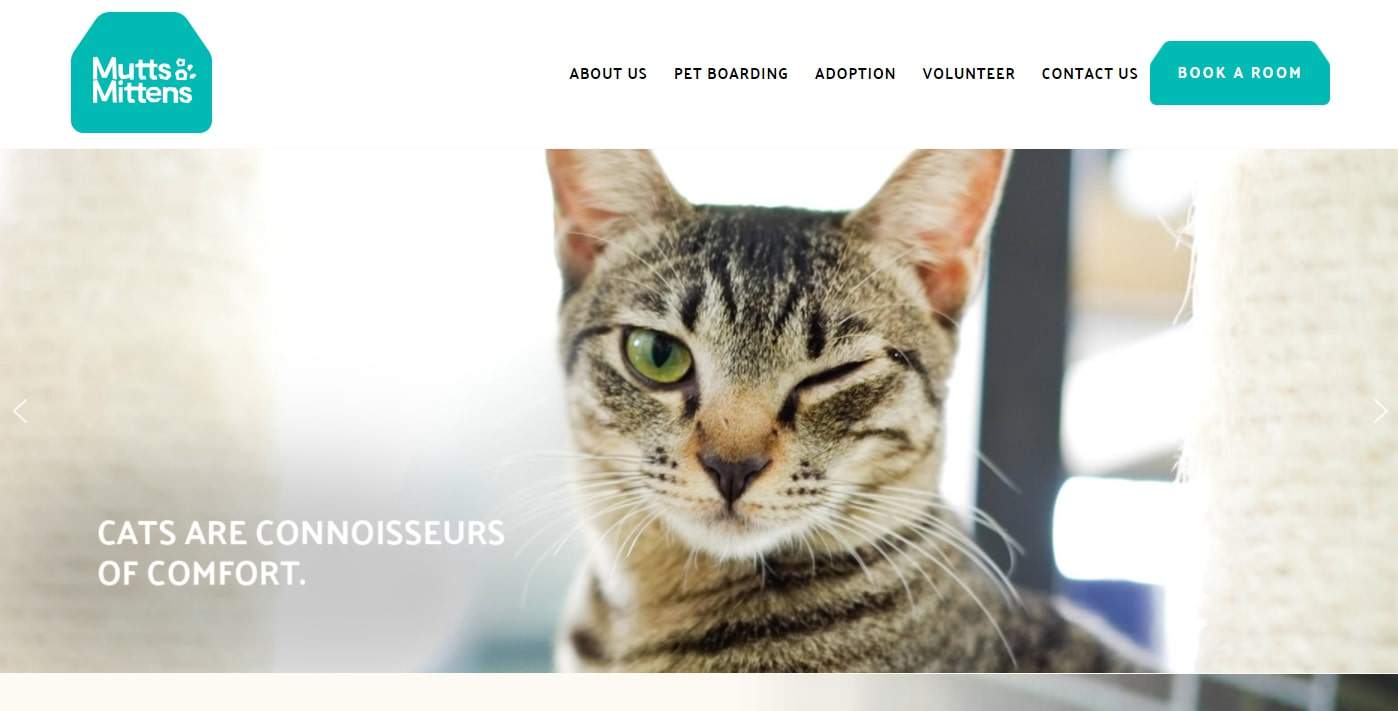
Task: Click the cat's open green eye
Action: [657, 355]
